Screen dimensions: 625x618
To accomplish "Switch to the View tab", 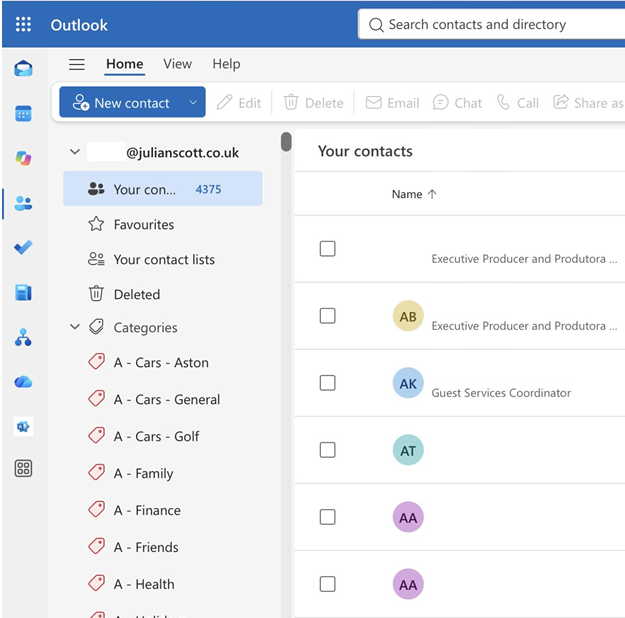I will 177,64.
